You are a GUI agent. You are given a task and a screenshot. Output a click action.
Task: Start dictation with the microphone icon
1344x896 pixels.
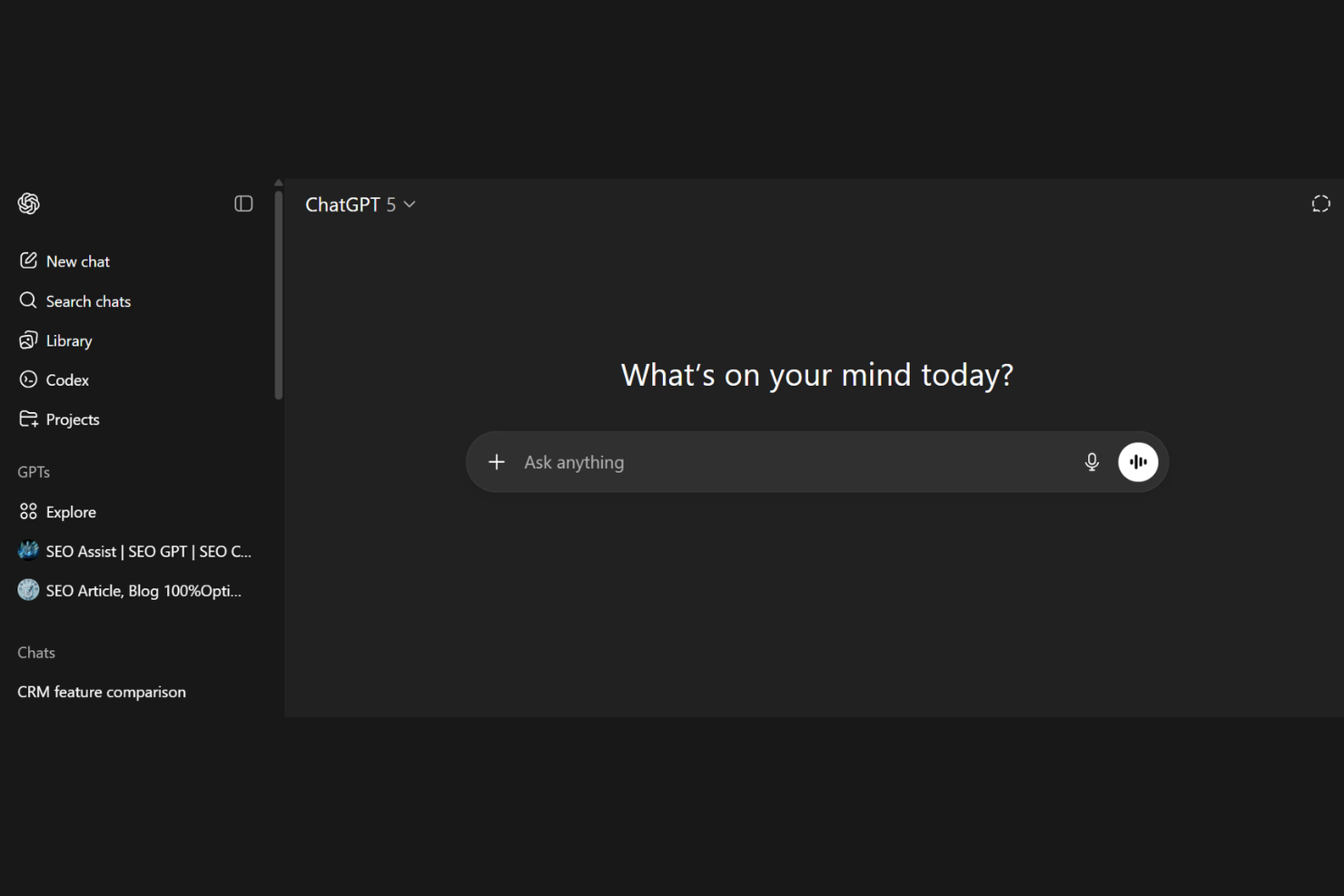tap(1092, 462)
